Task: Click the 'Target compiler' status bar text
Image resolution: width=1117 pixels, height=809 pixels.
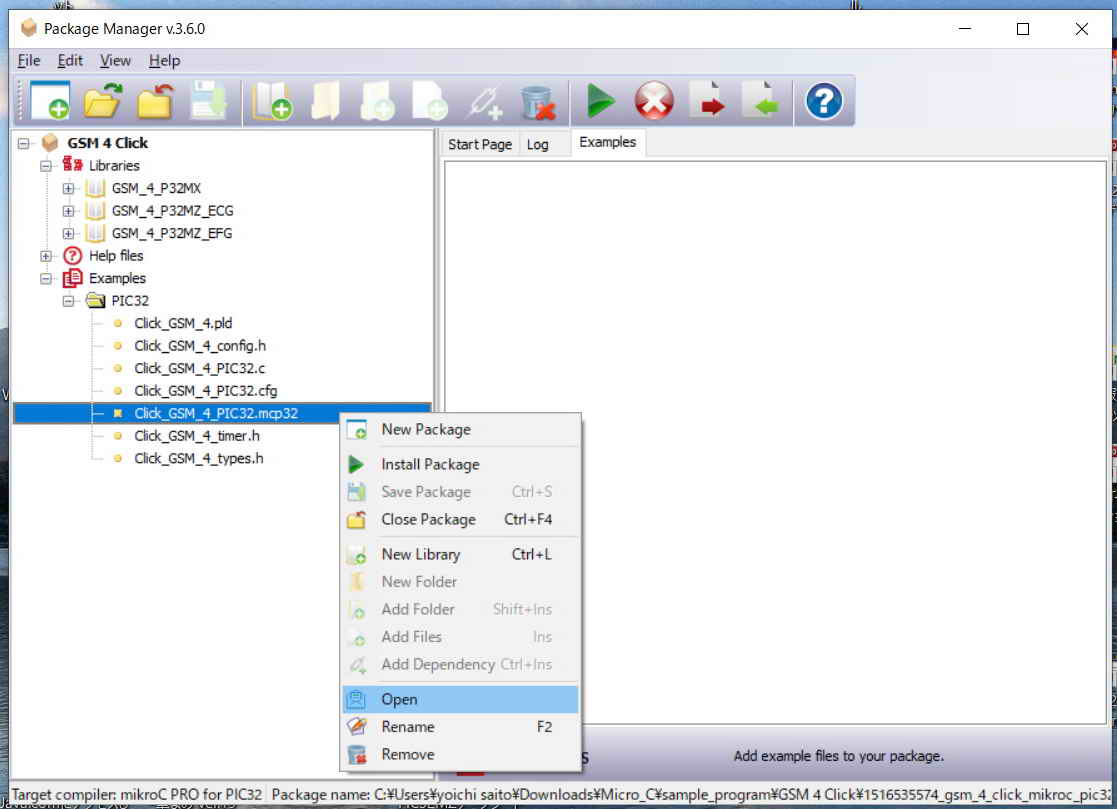Action: point(137,795)
